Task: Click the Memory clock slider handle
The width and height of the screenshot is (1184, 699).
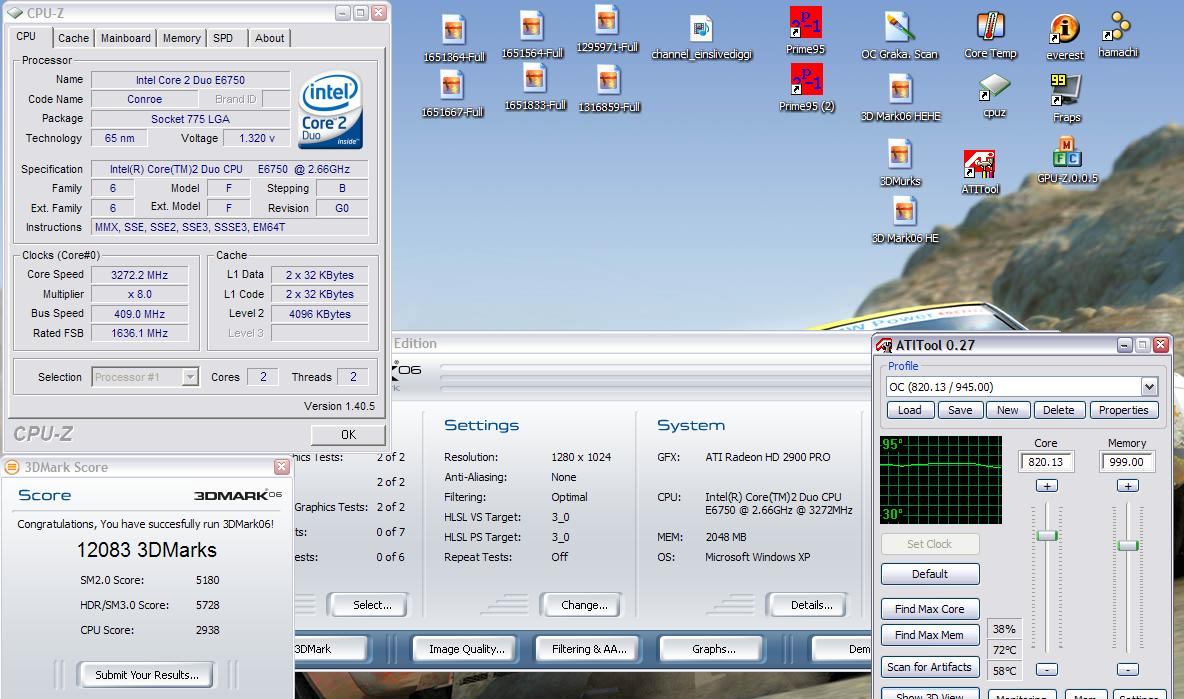Action: pyautogui.click(x=1127, y=546)
